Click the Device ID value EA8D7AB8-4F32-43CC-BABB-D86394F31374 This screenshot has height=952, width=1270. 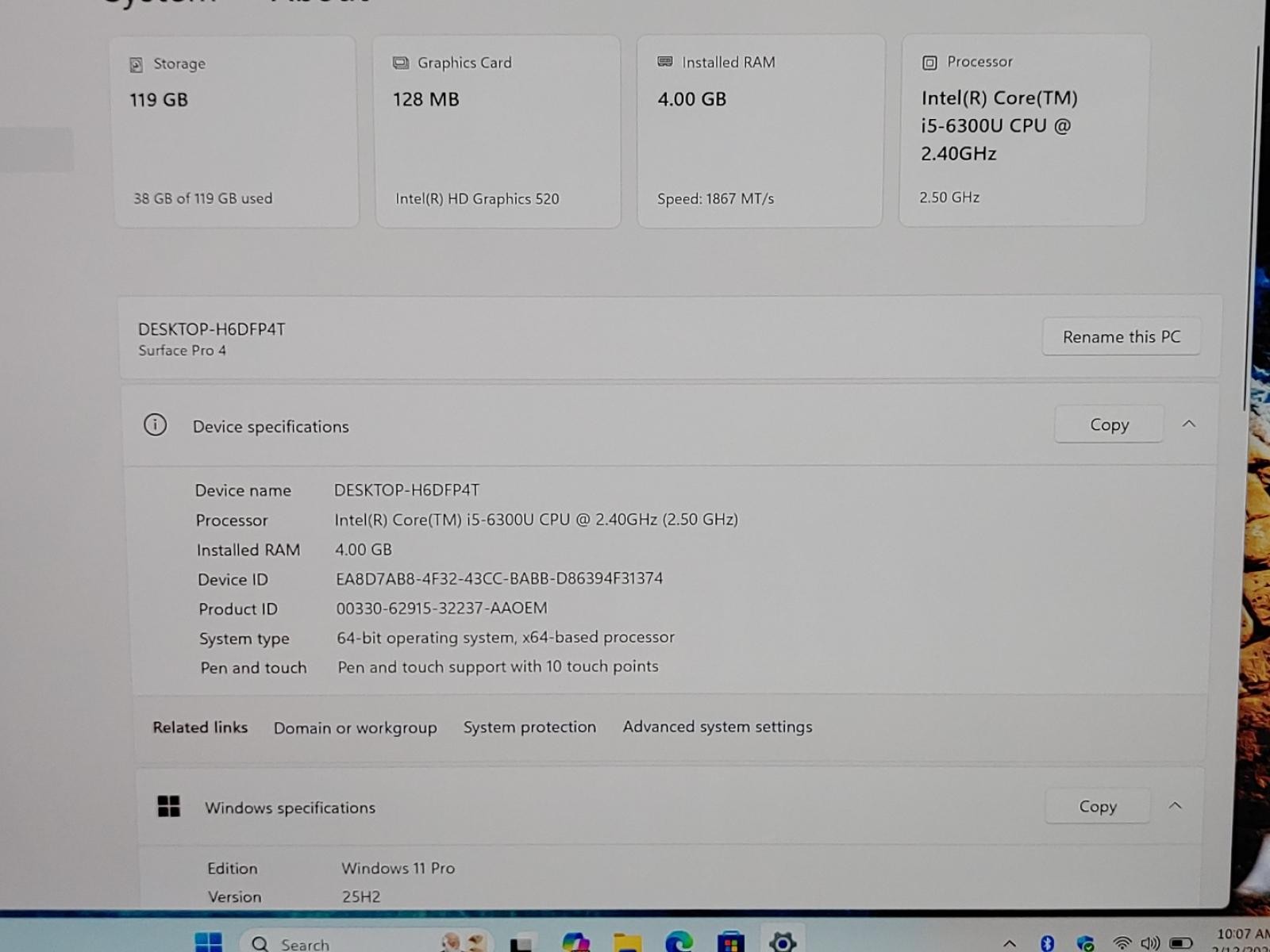coord(499,578)
